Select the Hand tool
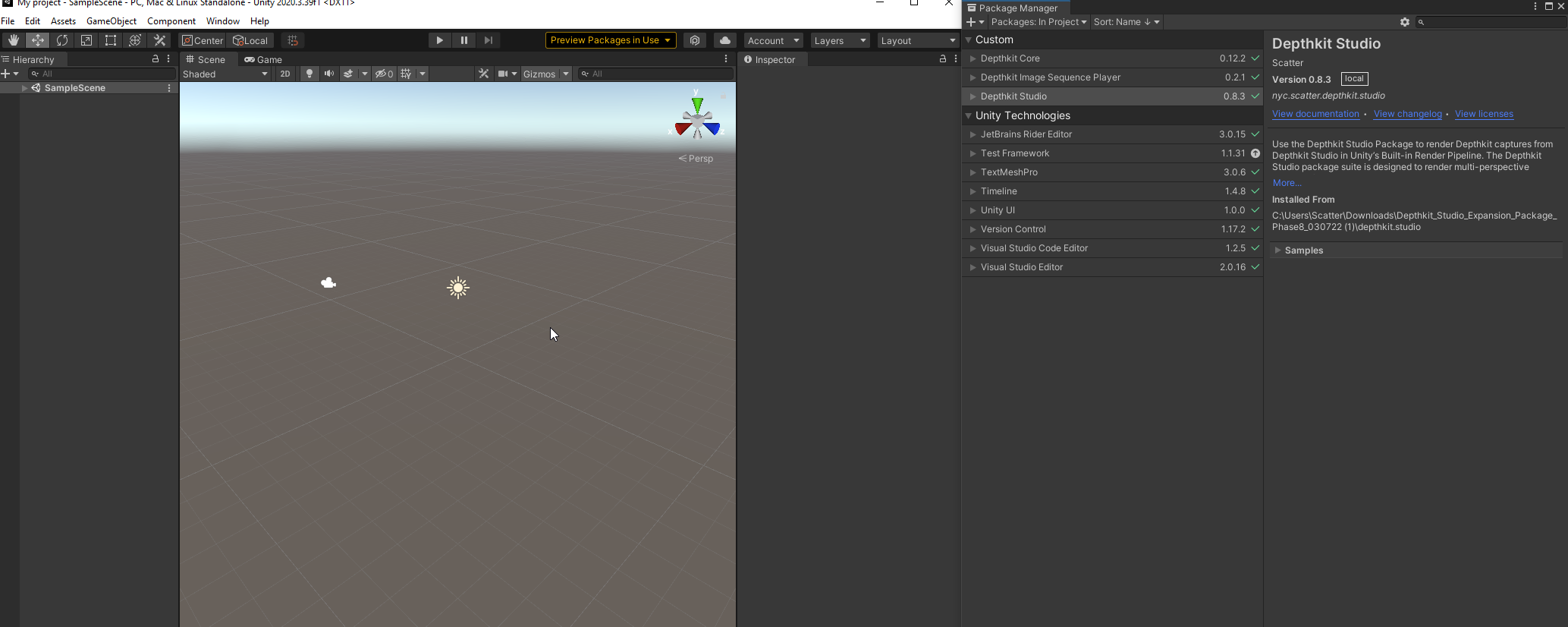 coord(14,40)
